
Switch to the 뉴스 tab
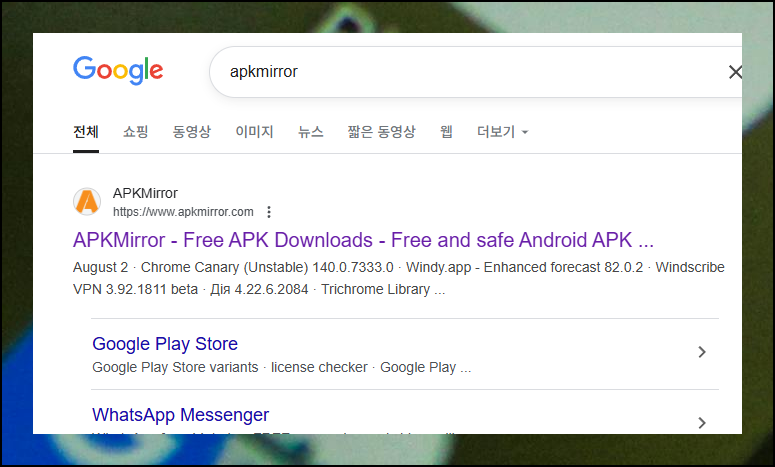(310, 132)
